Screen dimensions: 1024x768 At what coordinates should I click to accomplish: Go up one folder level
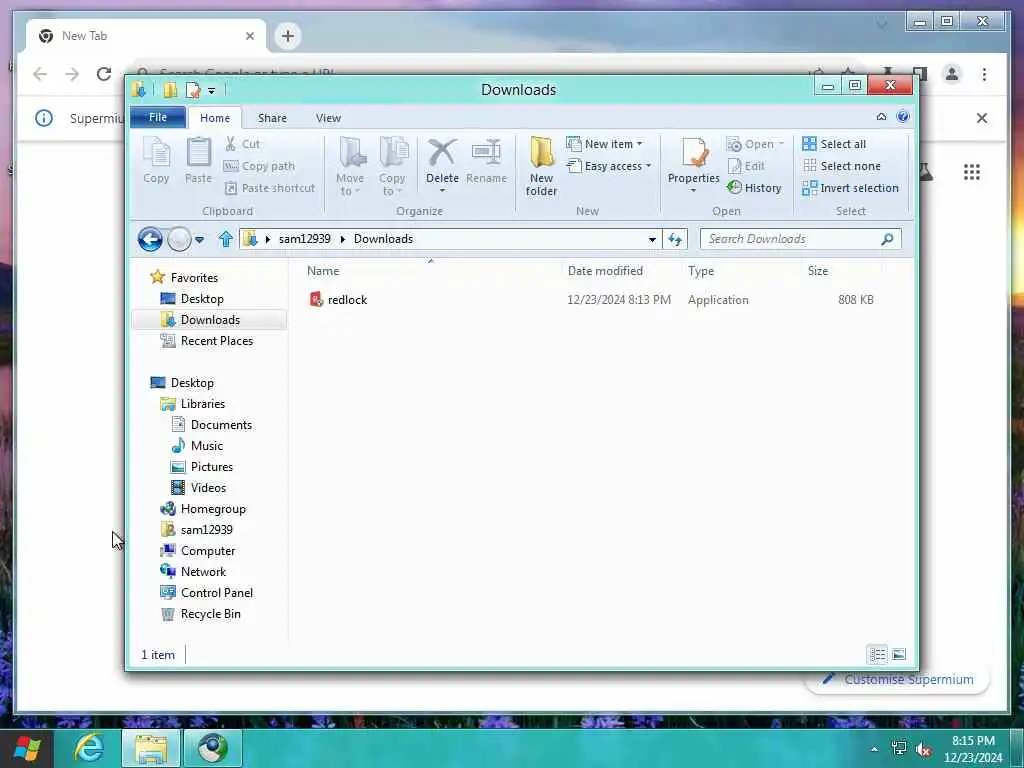[225, 239]
